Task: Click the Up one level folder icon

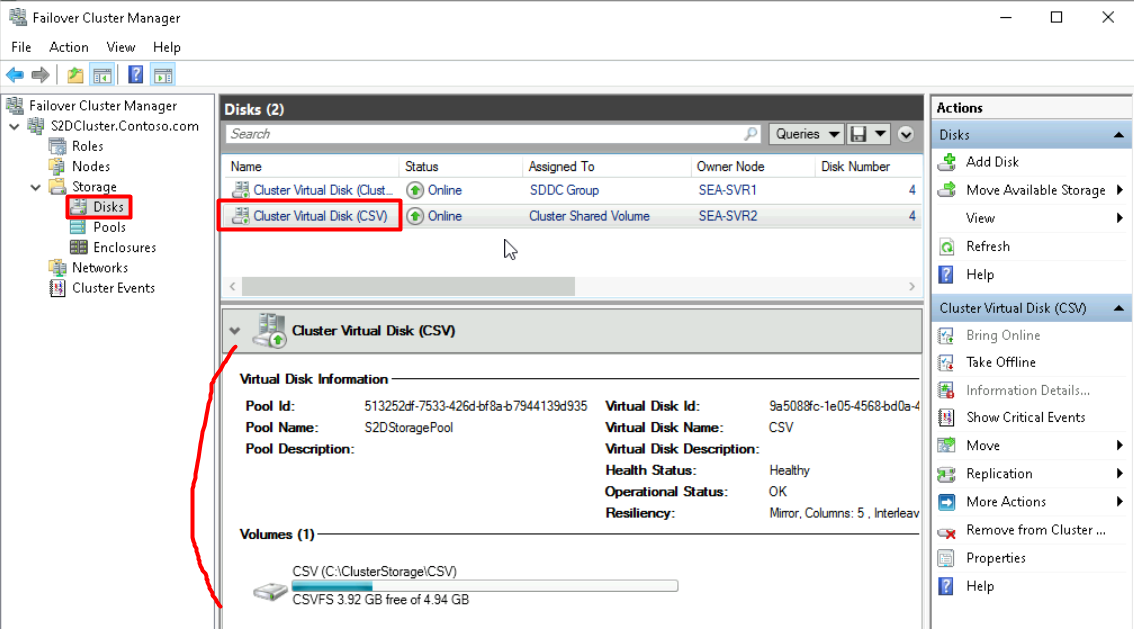Action: click(75, 74)
